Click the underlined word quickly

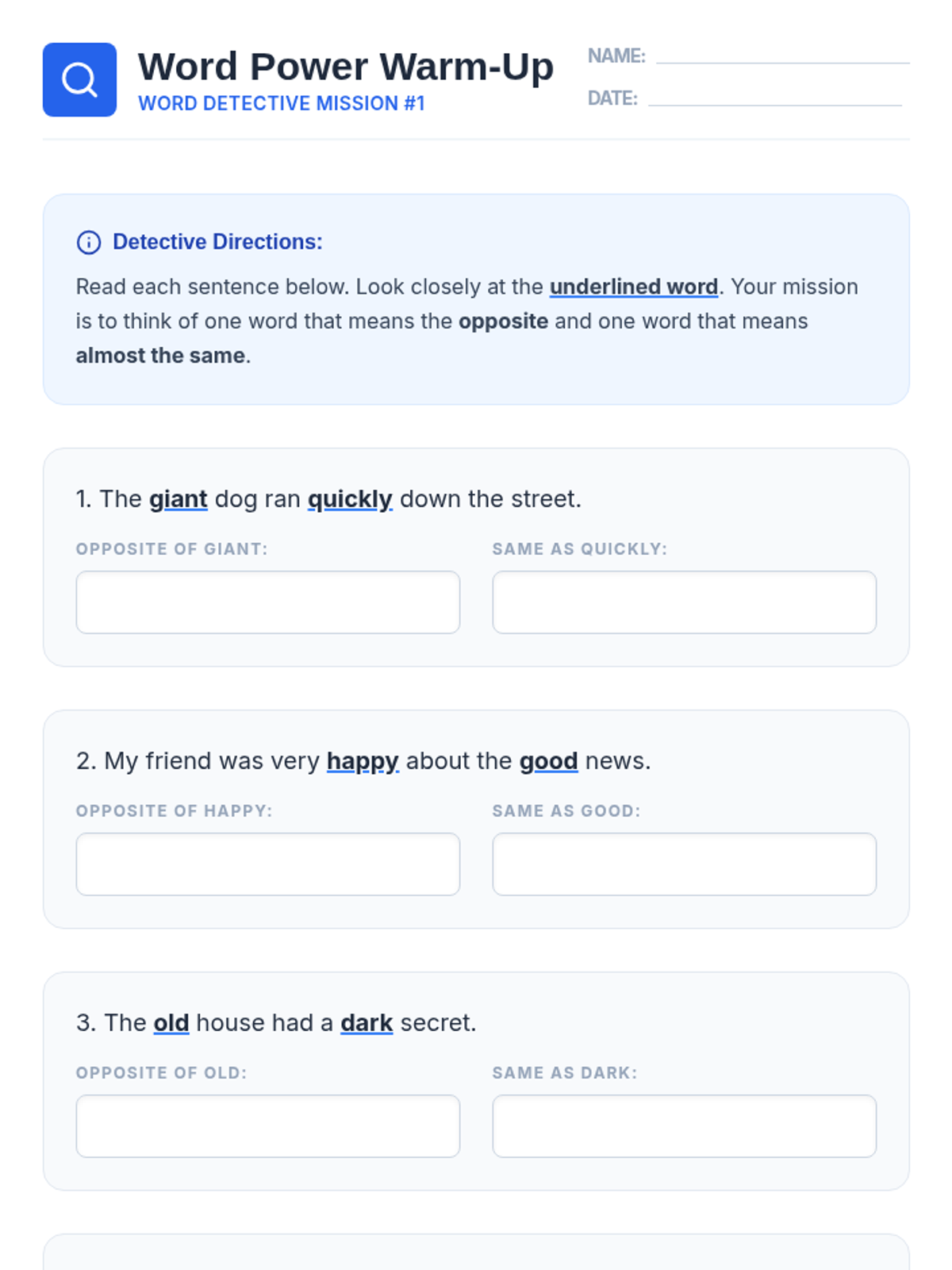(x=350, y=499)
